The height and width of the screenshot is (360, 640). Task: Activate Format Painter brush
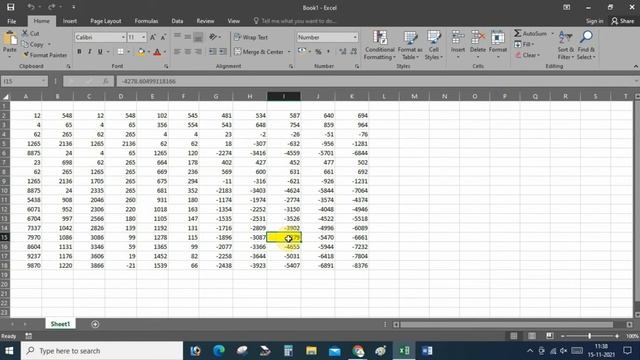(x=44, y=55)
